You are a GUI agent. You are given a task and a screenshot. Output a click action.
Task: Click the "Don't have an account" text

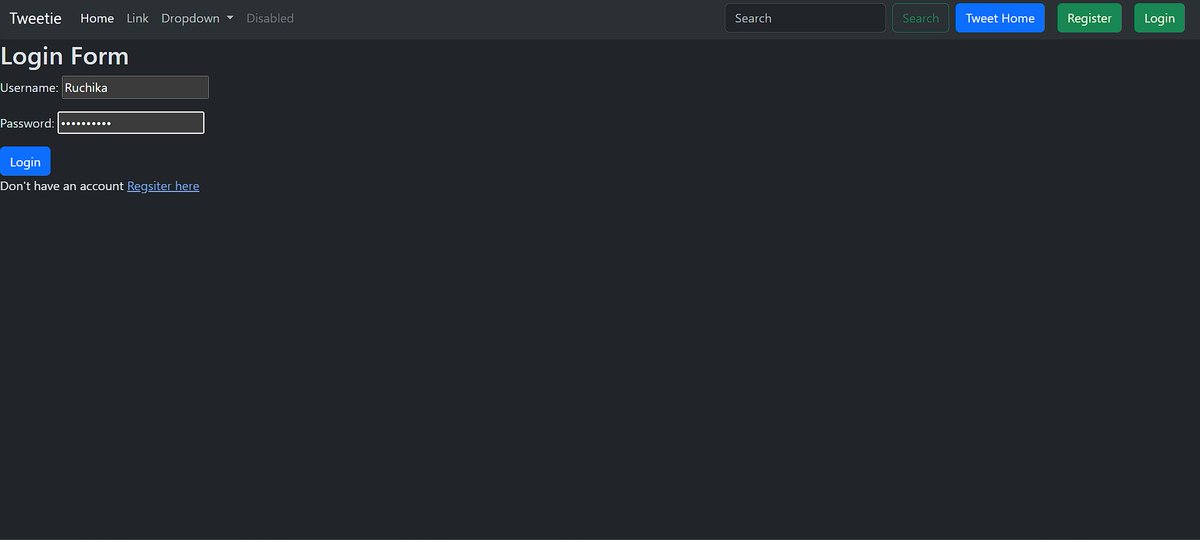[62, 186]
